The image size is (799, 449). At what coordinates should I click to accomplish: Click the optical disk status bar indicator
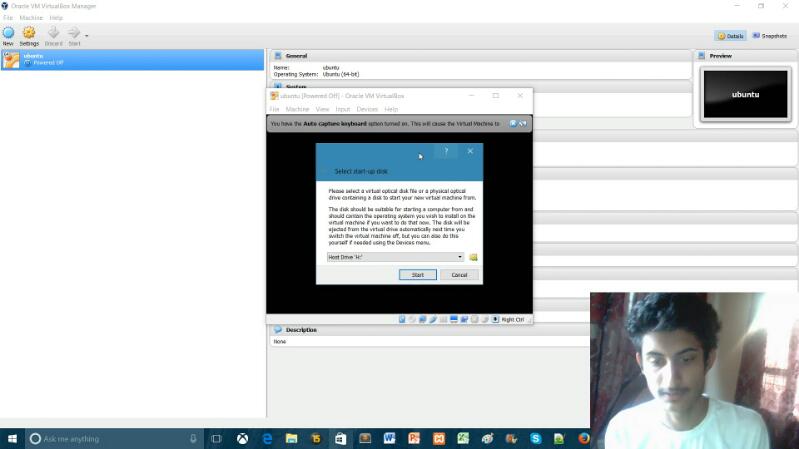412,320
